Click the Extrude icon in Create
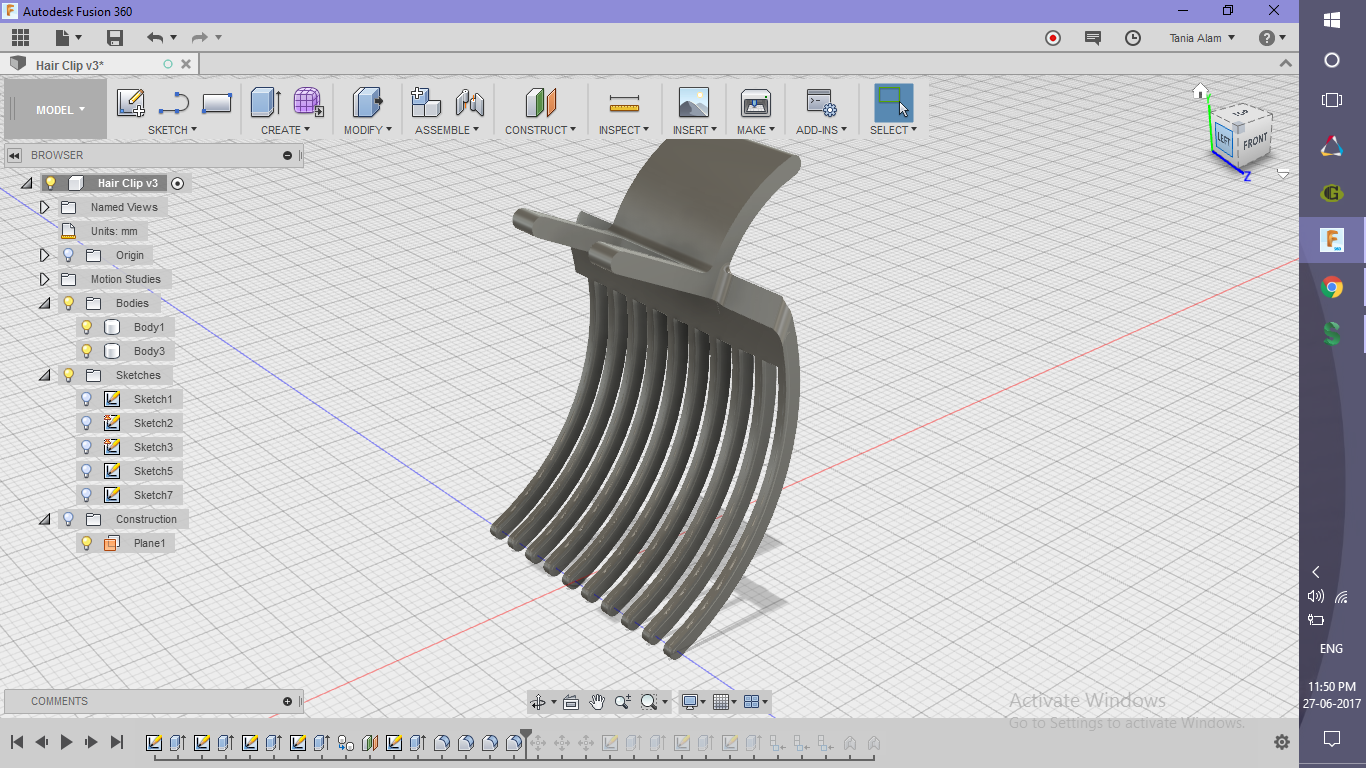The width and height of the screenshot is (1366, 768). [x=265, y=102]
